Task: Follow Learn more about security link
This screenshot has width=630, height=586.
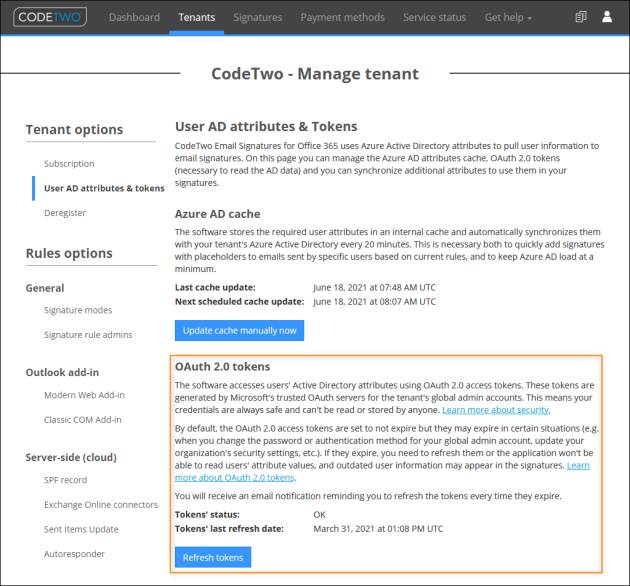Action: click(496, 410)
